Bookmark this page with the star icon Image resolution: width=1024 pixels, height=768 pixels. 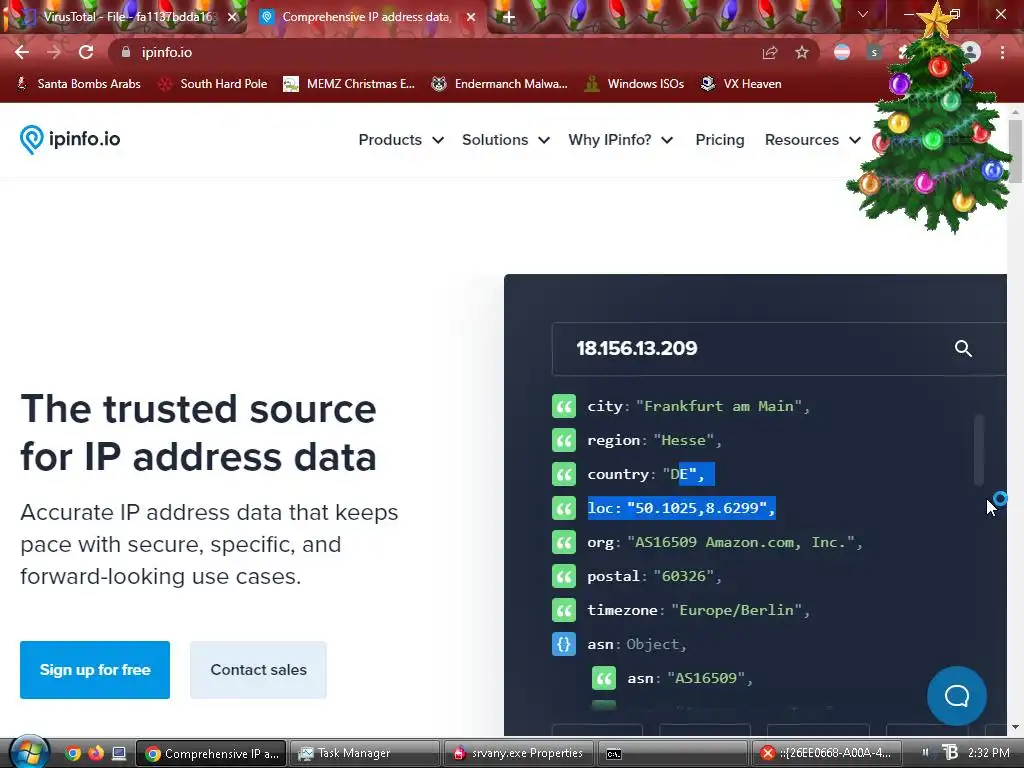tap(801, 52)
